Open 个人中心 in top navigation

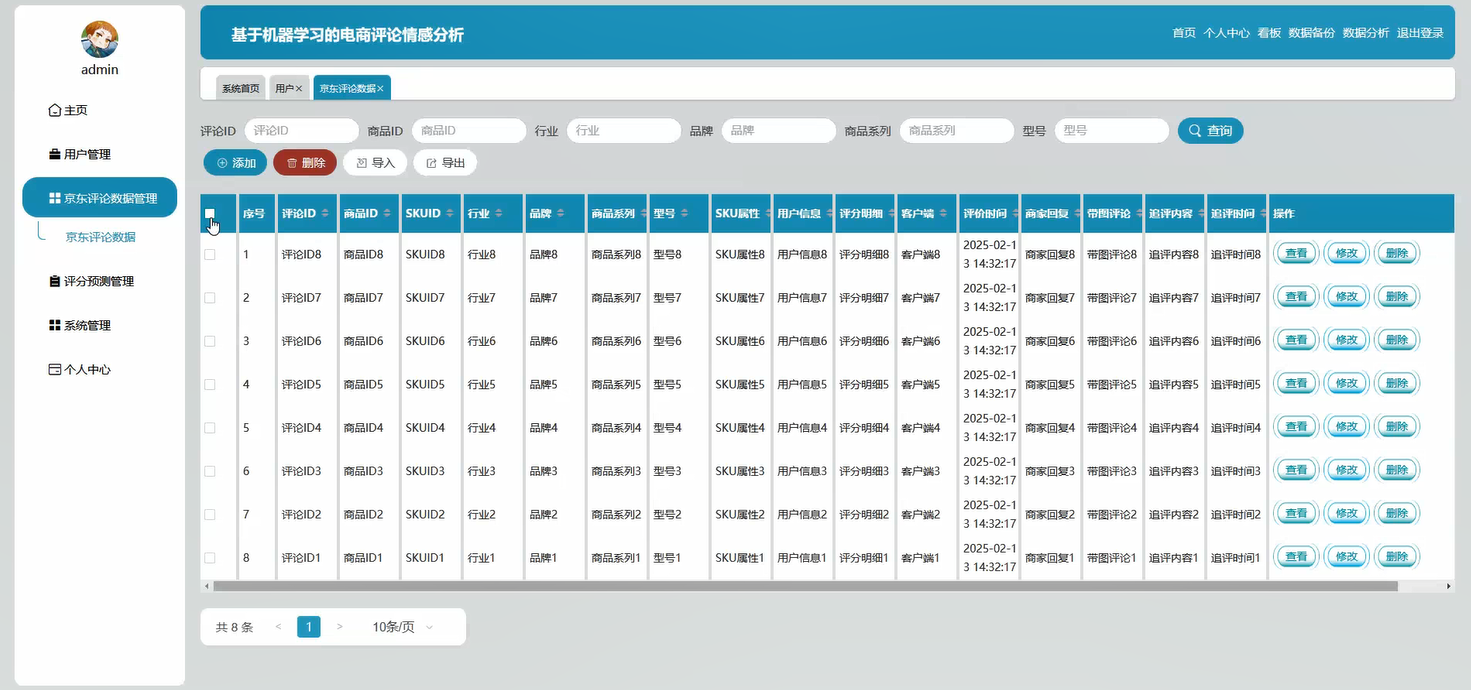point(1226,33)
